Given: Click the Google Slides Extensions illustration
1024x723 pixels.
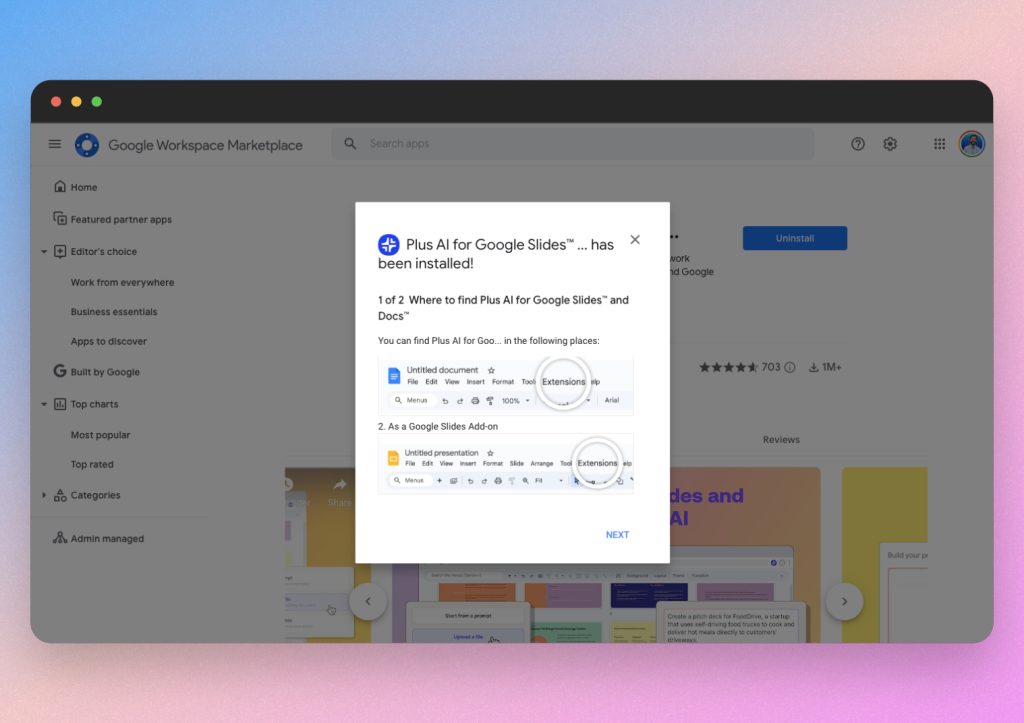Looking at the screenshot, I should 505,465.
